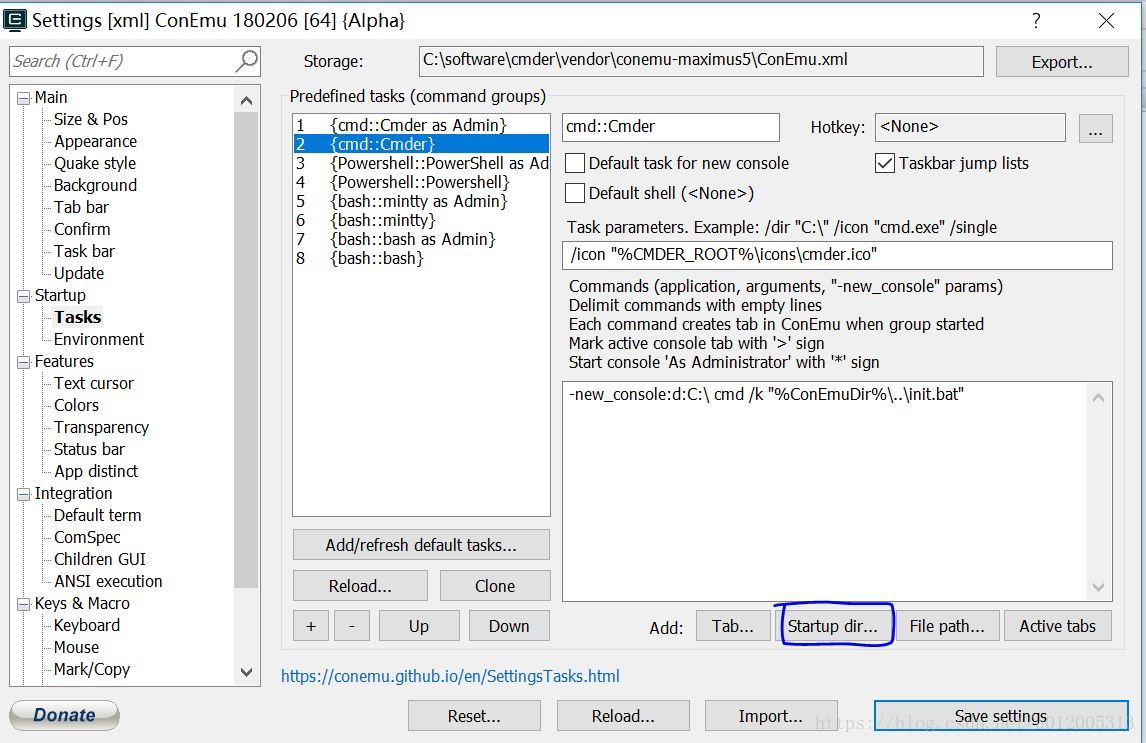Viewport: 1146px width, 743px height.
Task: Enable Default shell checkbox
Action: coord(575,193)
